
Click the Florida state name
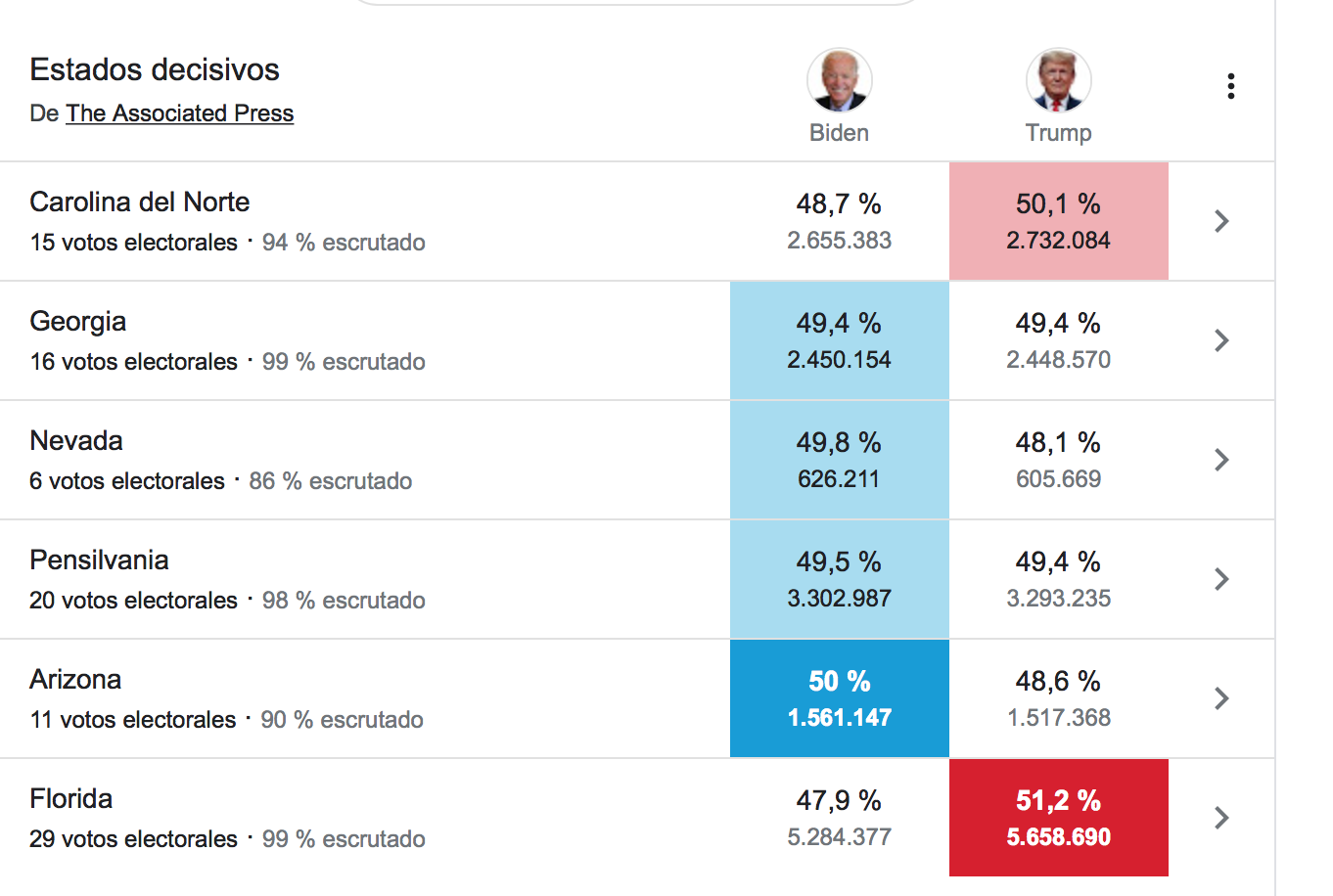71,798
